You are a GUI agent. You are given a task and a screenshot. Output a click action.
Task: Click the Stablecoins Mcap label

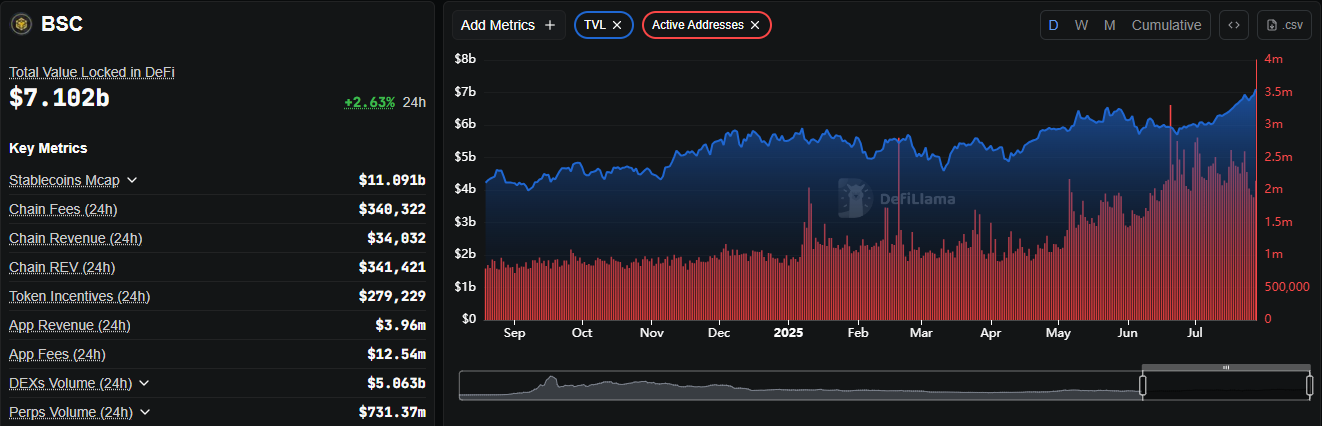point(64,180)
